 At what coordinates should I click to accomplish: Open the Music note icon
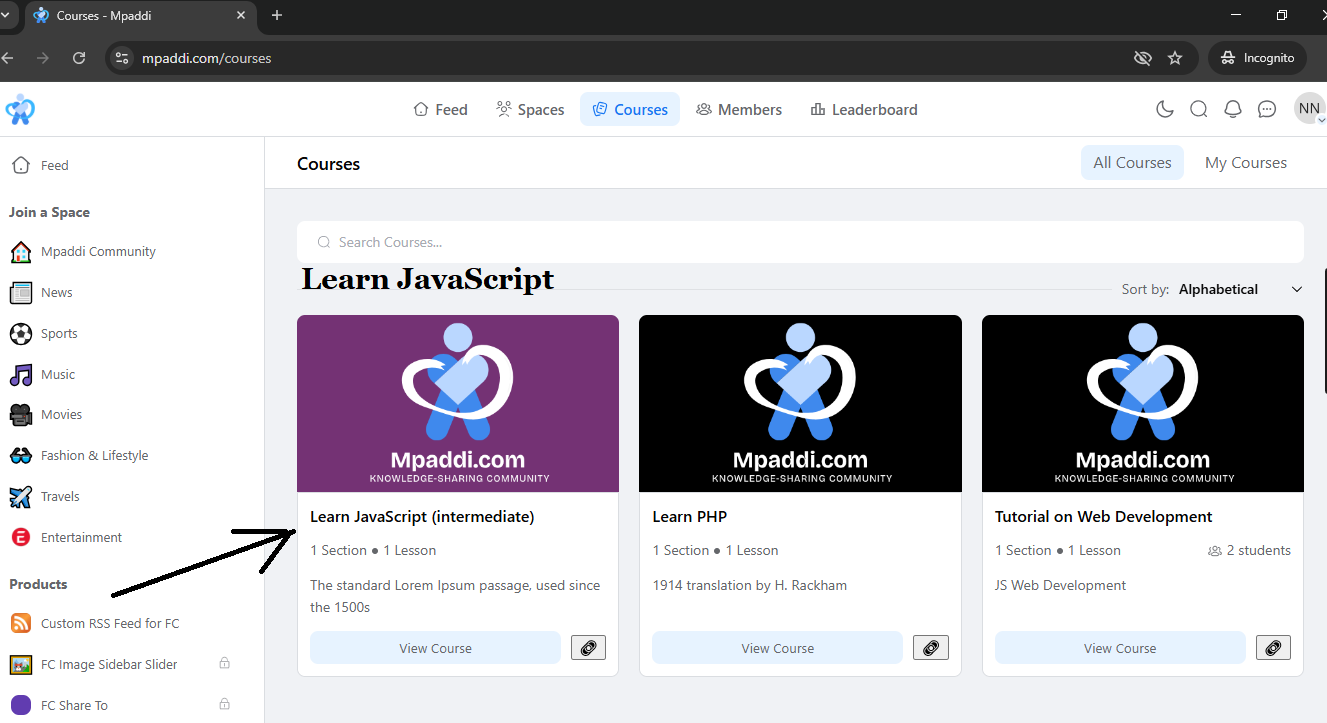pyautogui.click(x=20, y=374)
